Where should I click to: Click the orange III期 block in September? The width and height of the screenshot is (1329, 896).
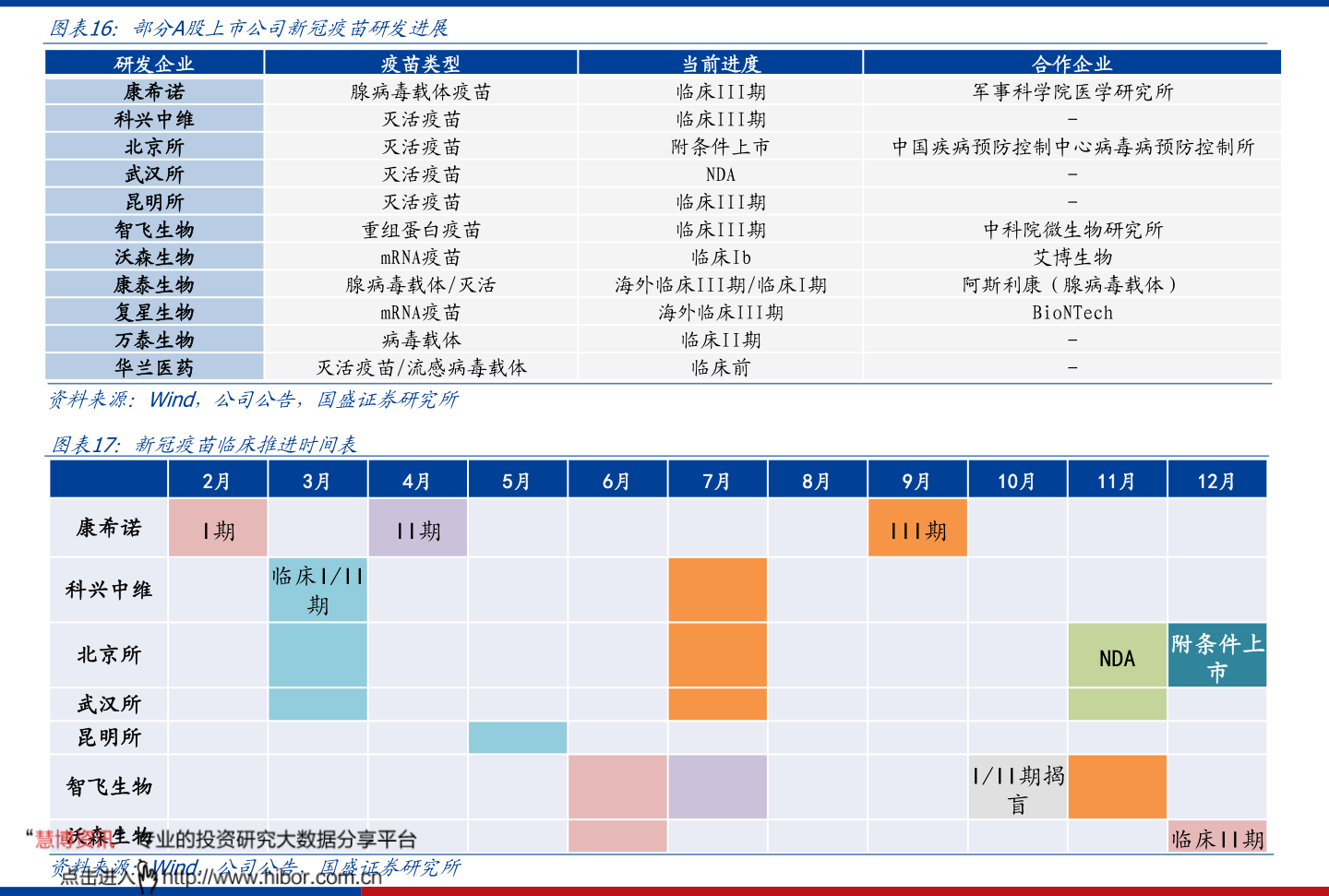point(917,528)
